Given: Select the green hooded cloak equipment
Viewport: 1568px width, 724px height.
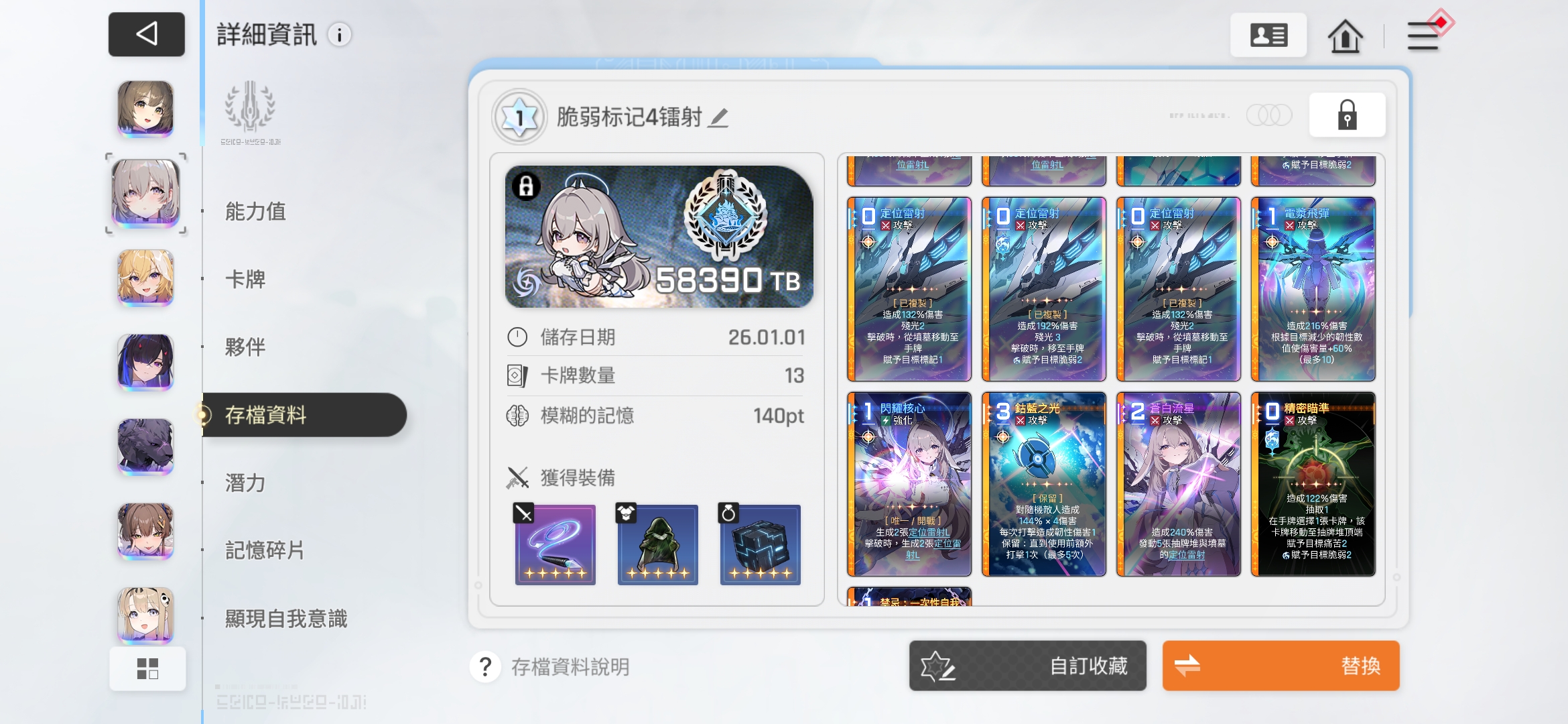Looking at the screenshot, I should click(657, 544).
